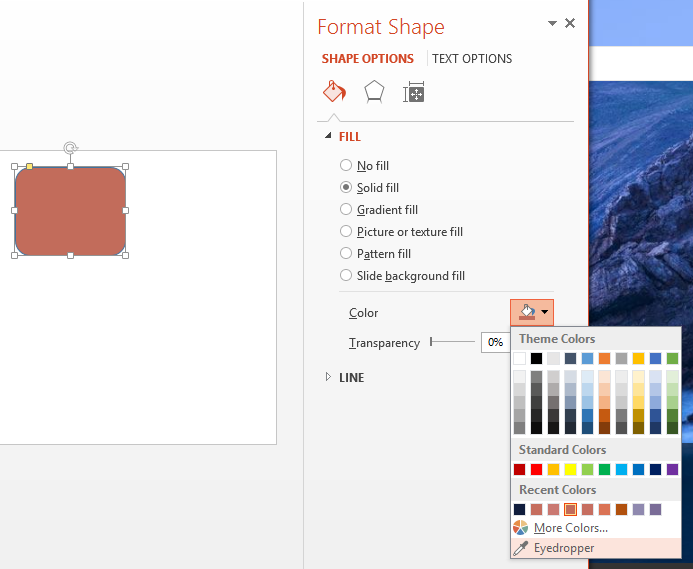Adjust the Transparency slider

coord(453,342)
